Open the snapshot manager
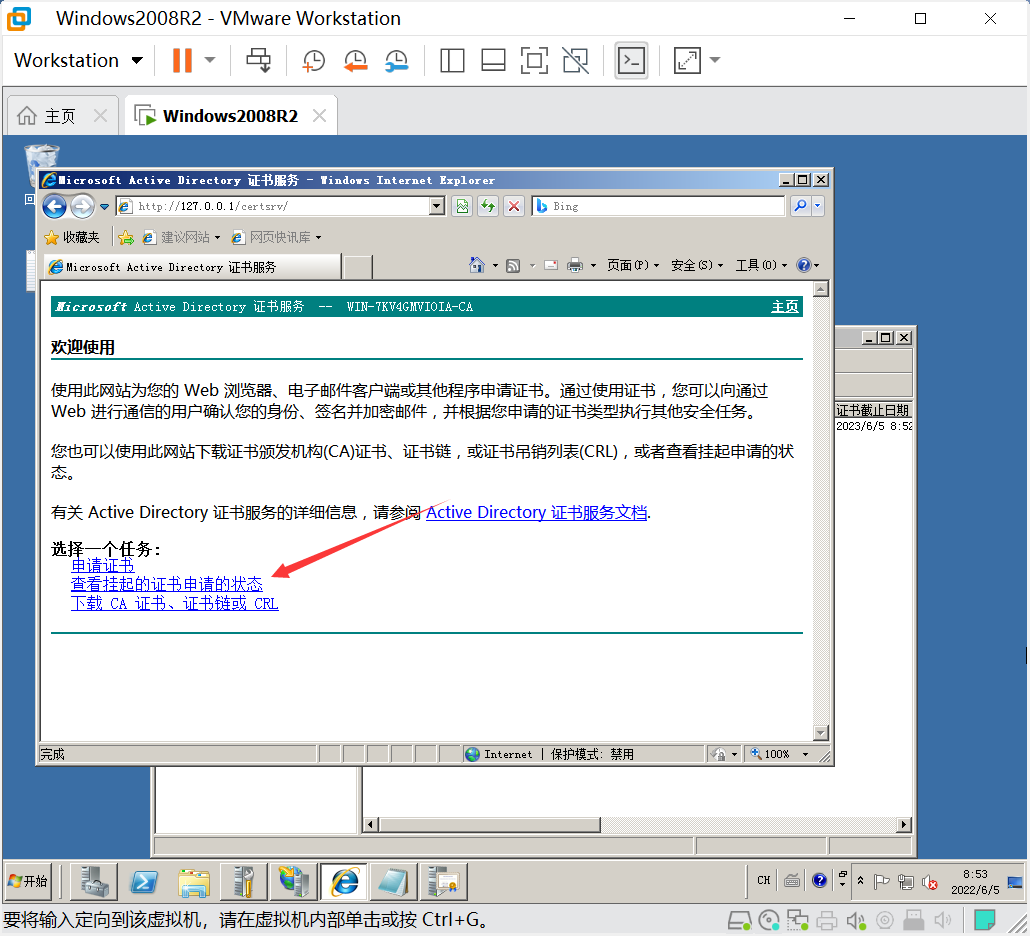 click(397, 60)
